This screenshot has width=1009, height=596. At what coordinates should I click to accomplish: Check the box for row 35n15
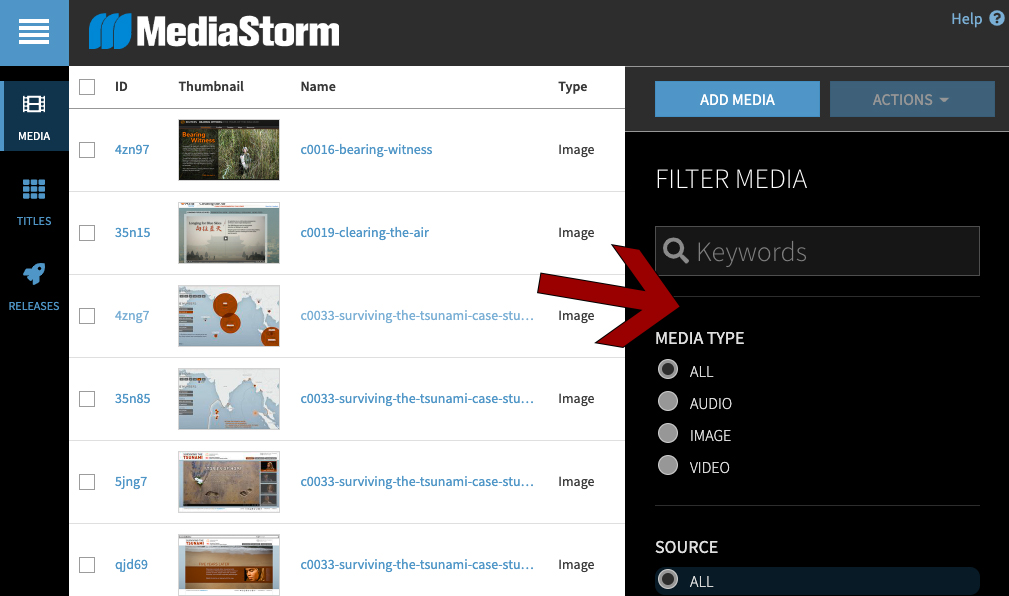87,233
